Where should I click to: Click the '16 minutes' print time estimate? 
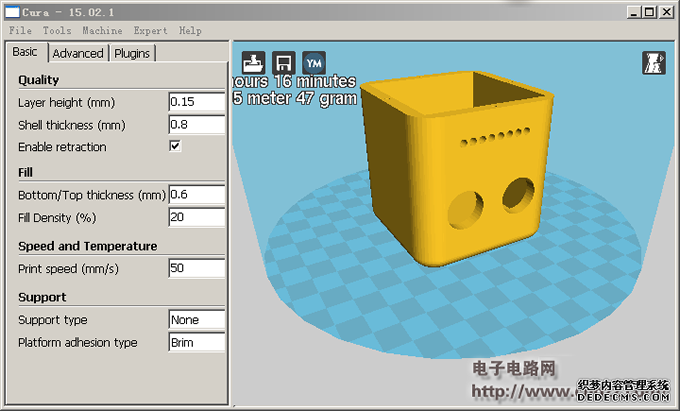(315, 81)
